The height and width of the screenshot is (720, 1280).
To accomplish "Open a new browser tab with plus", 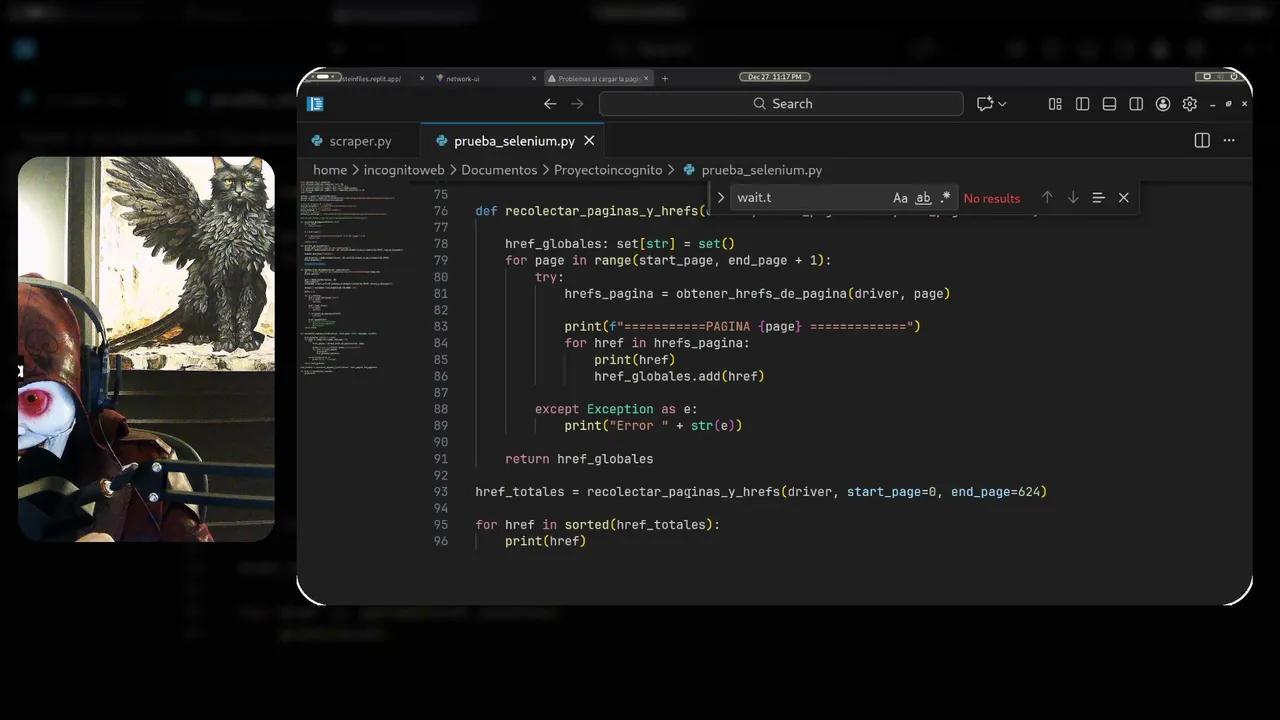I will 665,78.
